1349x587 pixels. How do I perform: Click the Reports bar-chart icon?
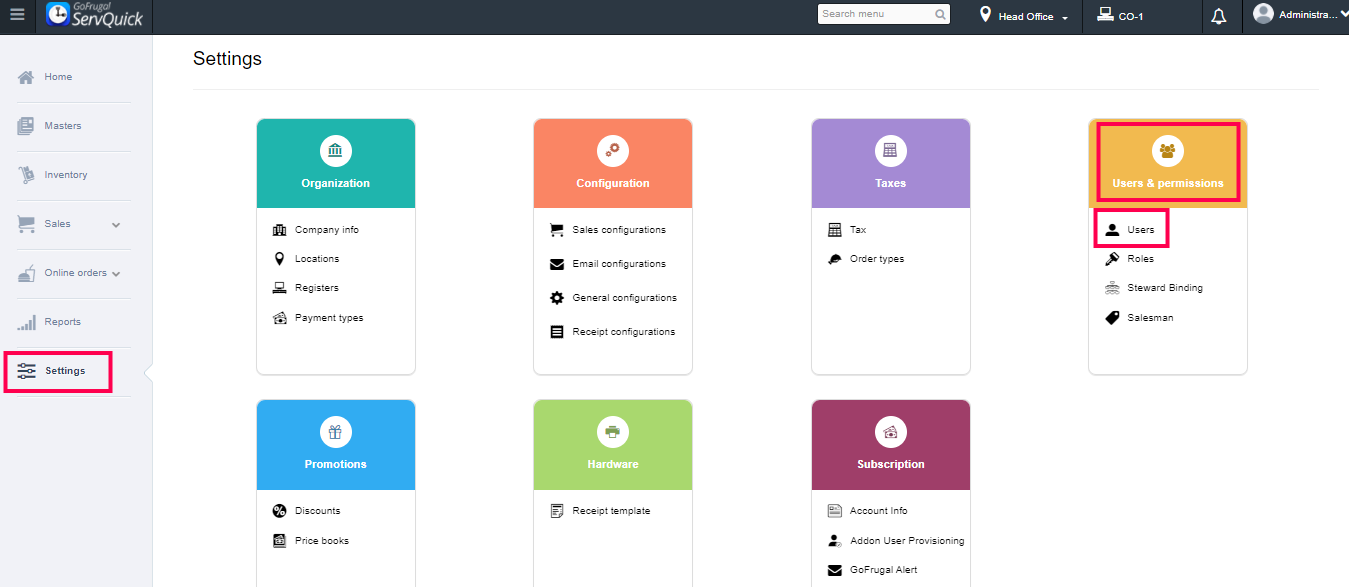click(x=26, y=322)
